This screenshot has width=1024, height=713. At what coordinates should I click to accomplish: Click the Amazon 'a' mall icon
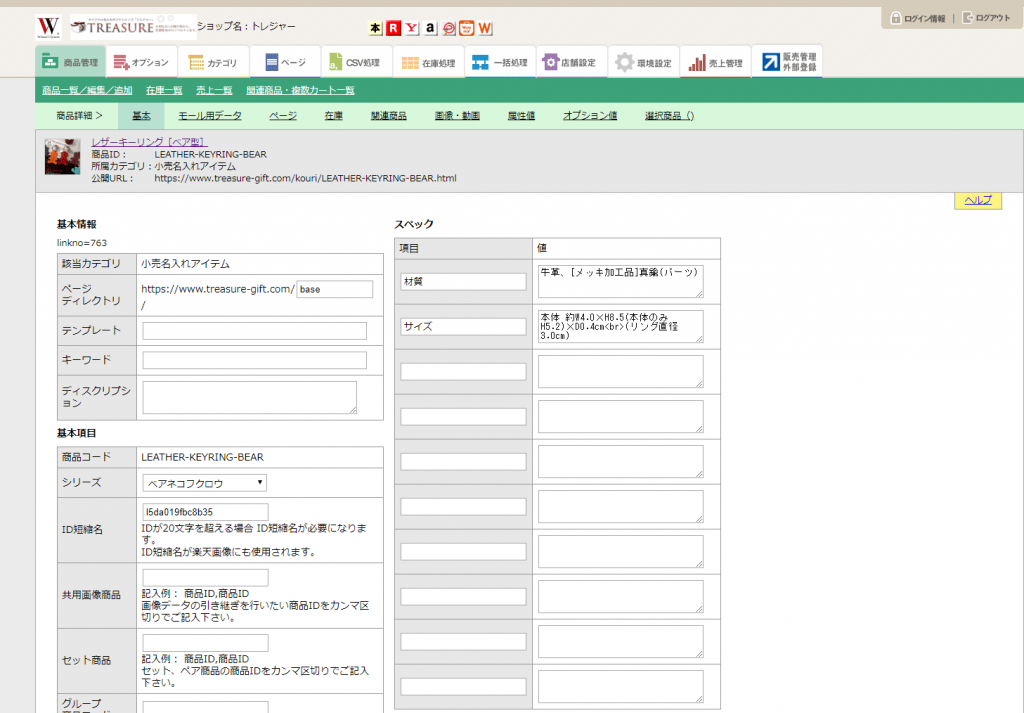pyautogui.click(x=430, y=29)
